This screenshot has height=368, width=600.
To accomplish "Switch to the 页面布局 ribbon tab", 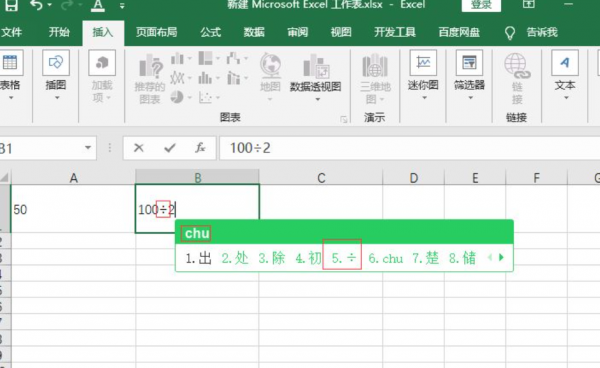I will [x=157, y=32].
